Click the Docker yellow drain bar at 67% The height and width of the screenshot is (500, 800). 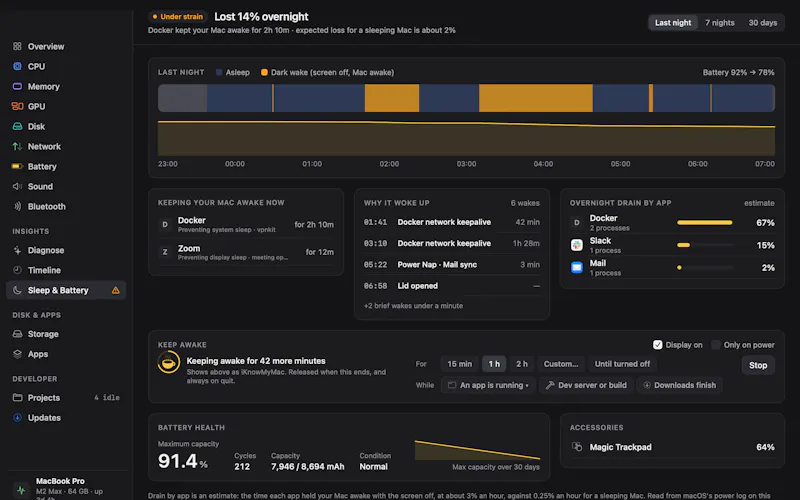pyautogui.click(x=705, y=222)
